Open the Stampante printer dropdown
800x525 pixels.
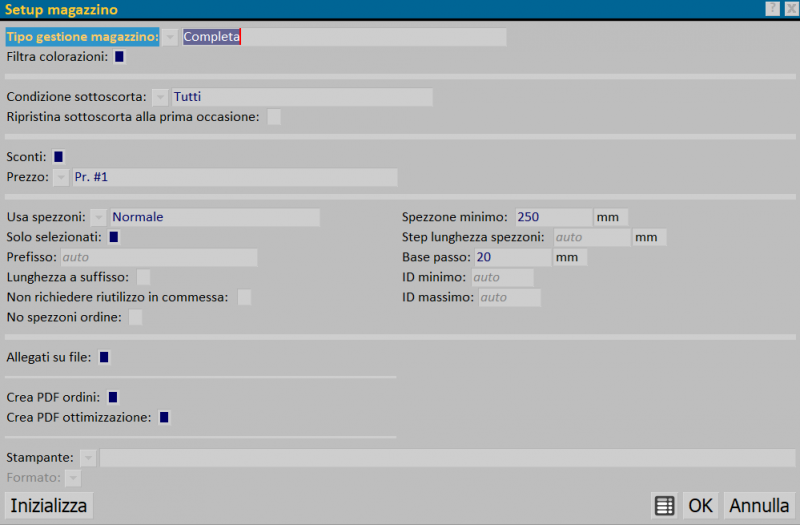(88, 458)
